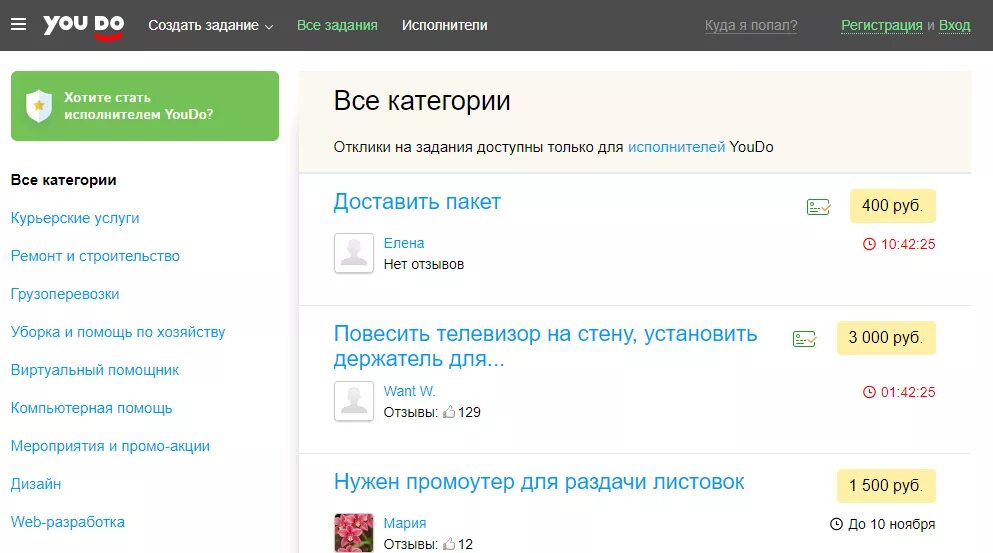
Task: Click the red clock icon beside 01:42:25
Action: (x=869, y=392)
